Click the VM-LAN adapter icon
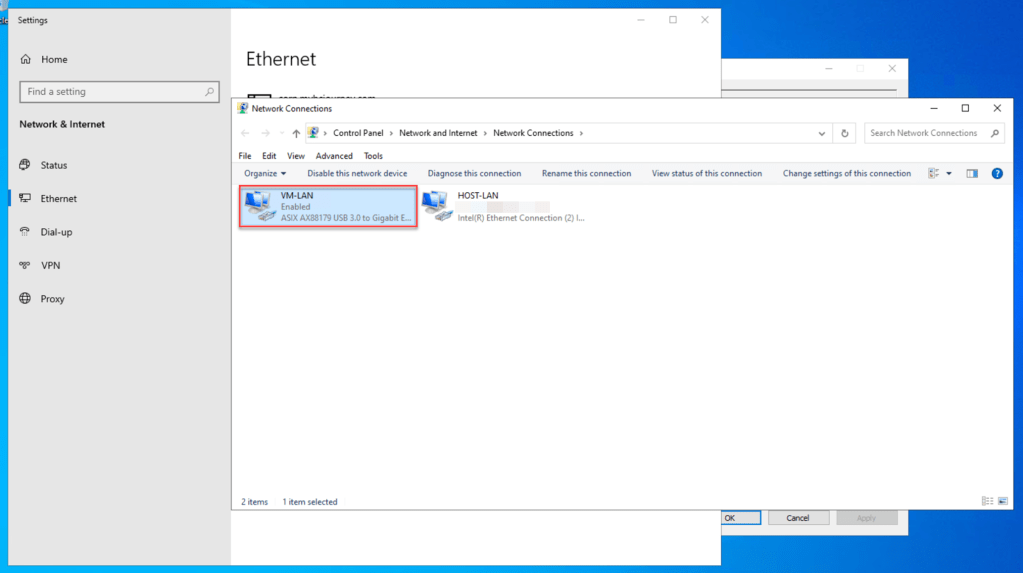1023x573 pixels. (x=260, y=206)
